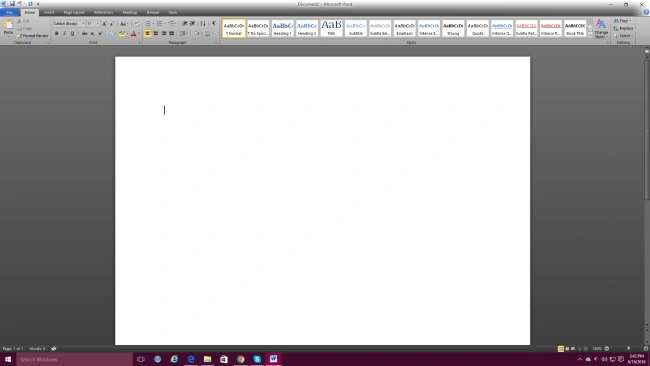
Task: Open the Font dialog launcher
Action: 138,43
